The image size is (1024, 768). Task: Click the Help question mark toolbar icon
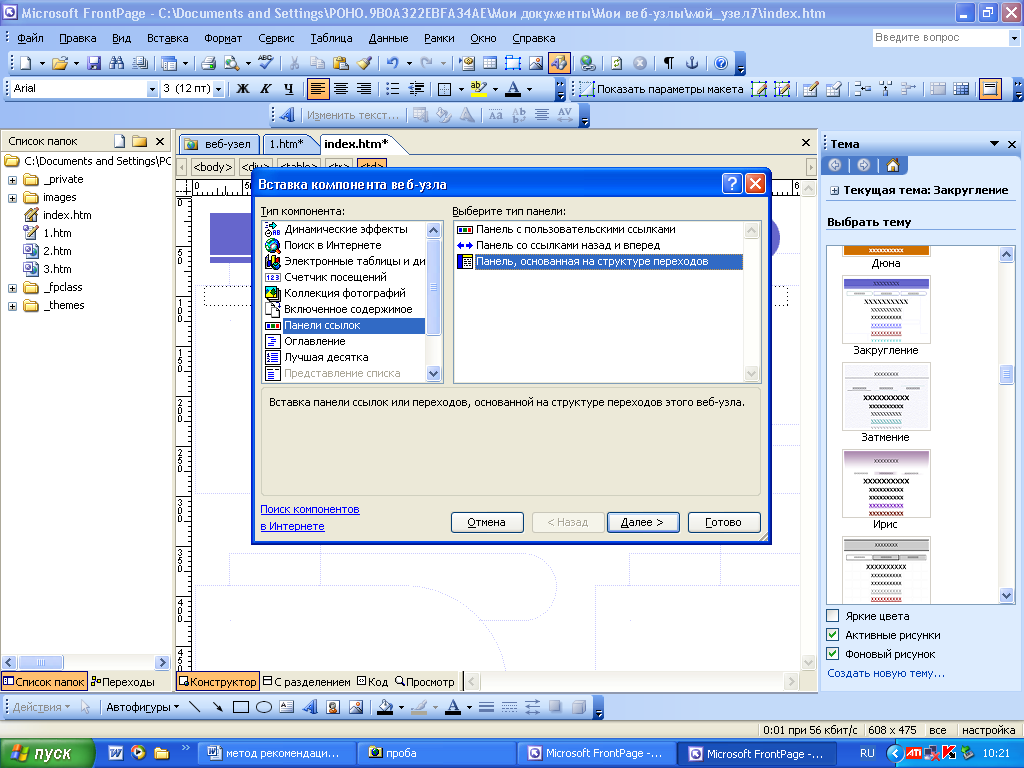point(721,63)
